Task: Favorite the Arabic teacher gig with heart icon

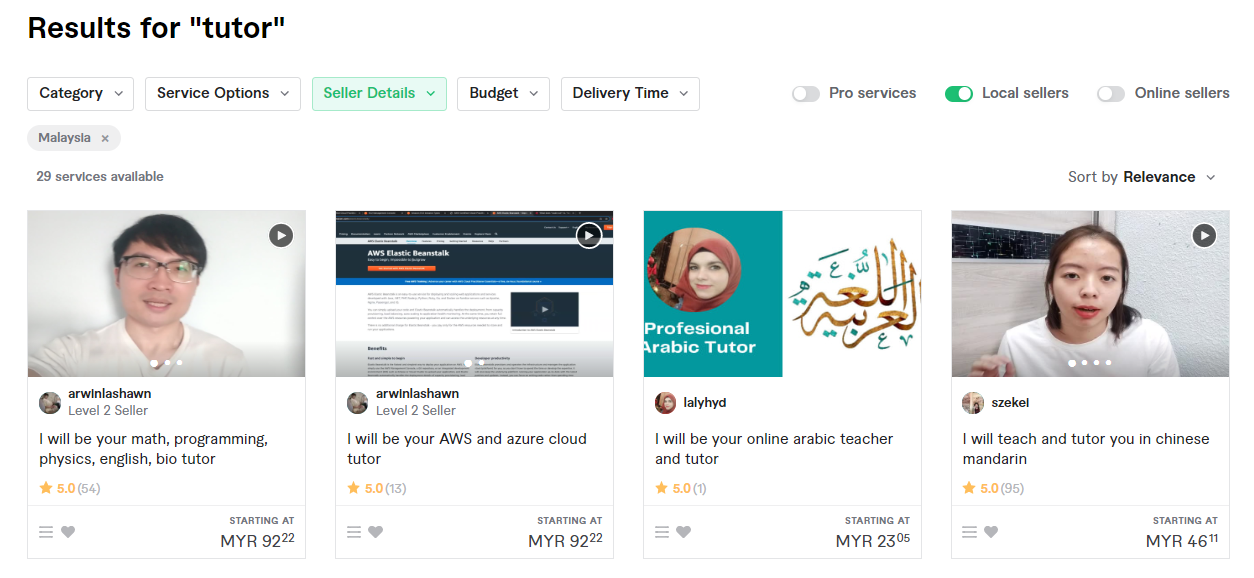Action: (x=683, y=532)
